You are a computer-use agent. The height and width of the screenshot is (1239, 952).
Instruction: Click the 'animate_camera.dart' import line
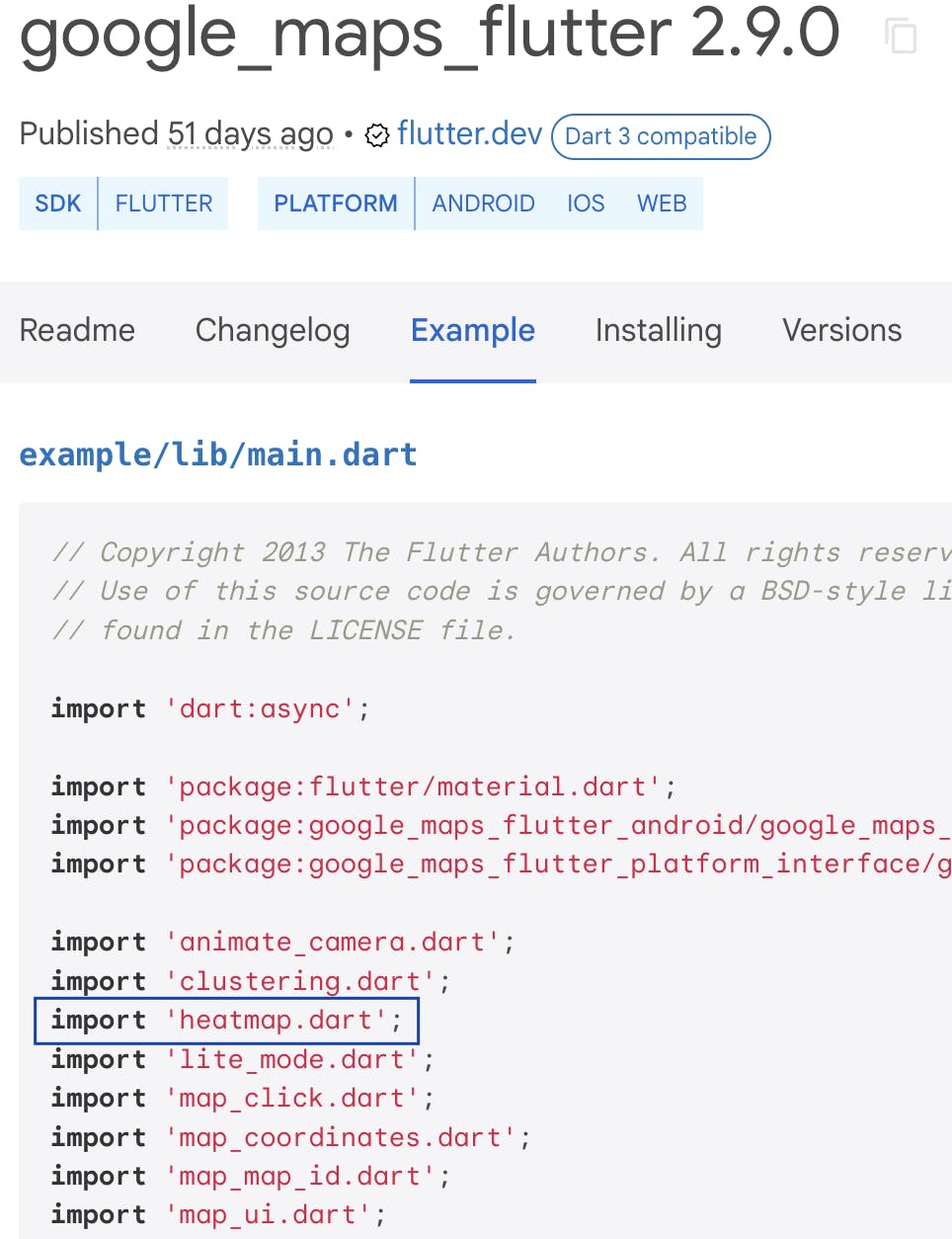coord(282,942)
